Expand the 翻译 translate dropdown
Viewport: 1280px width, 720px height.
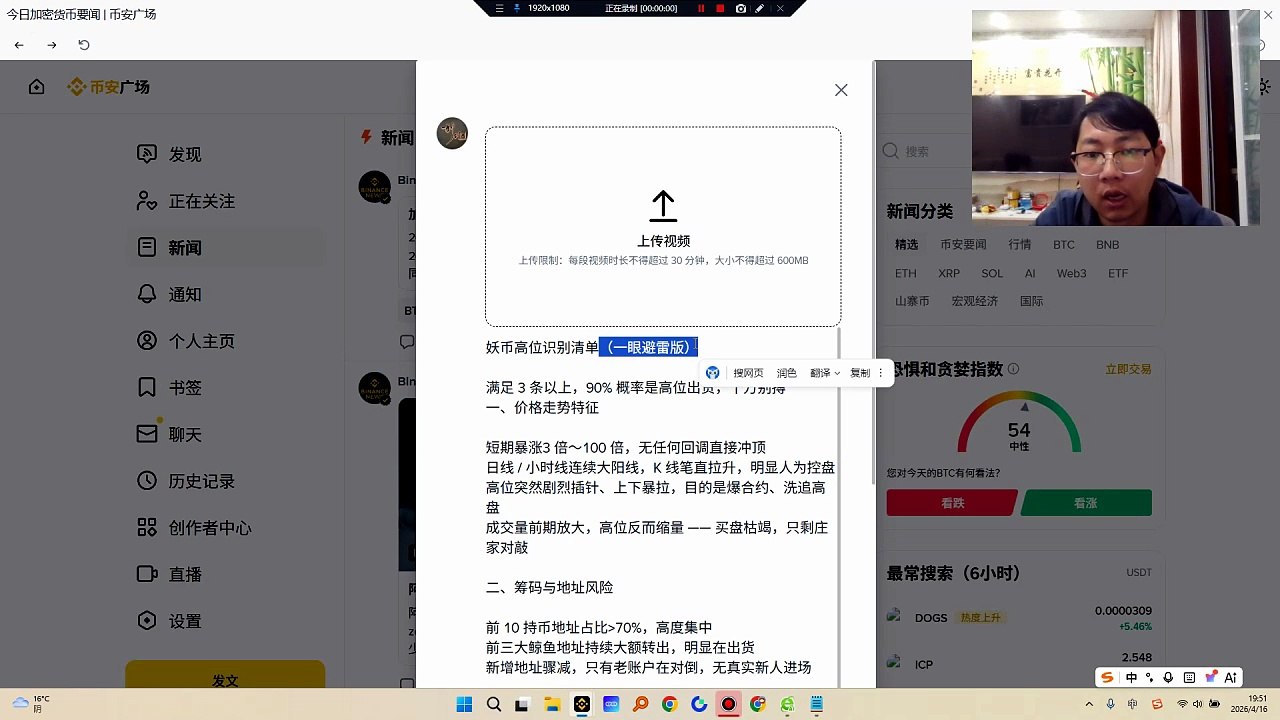coord(824,373)
